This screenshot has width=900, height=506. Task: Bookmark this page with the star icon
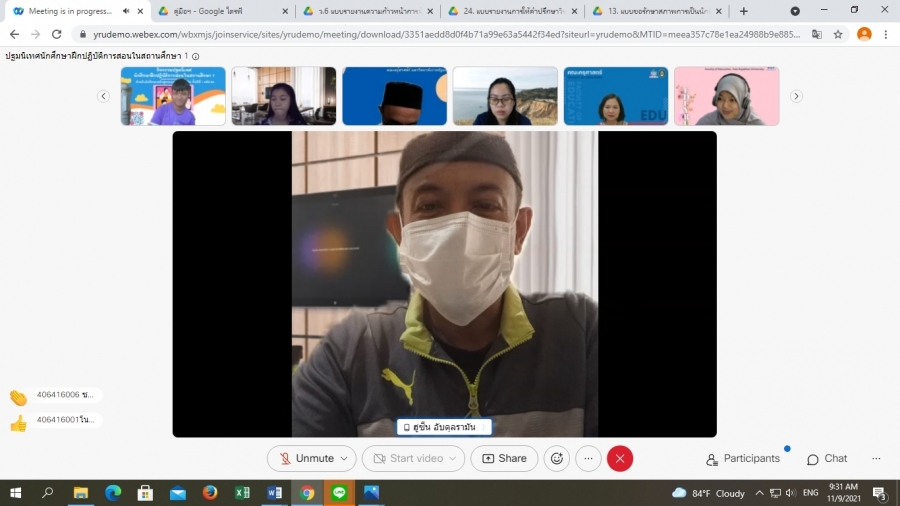point(838,33)
